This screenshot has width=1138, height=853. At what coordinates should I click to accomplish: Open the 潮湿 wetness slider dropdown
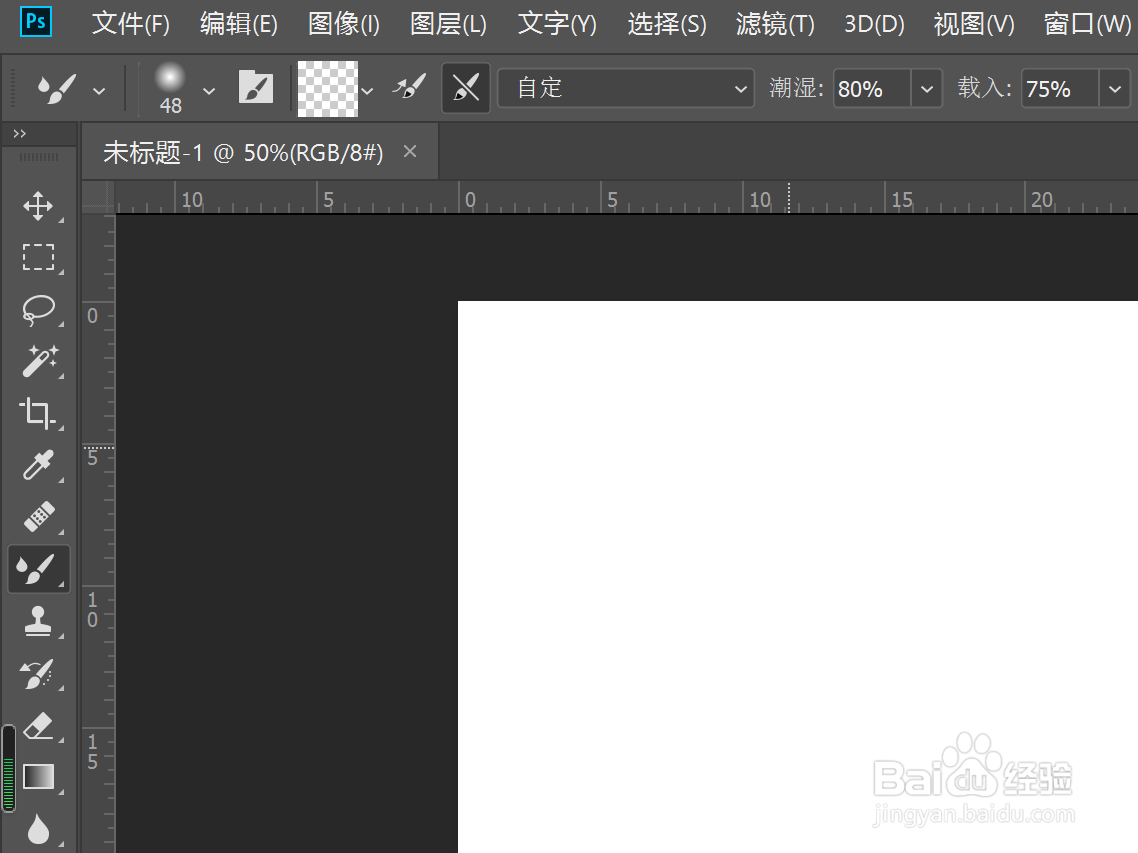click(927, 89)
